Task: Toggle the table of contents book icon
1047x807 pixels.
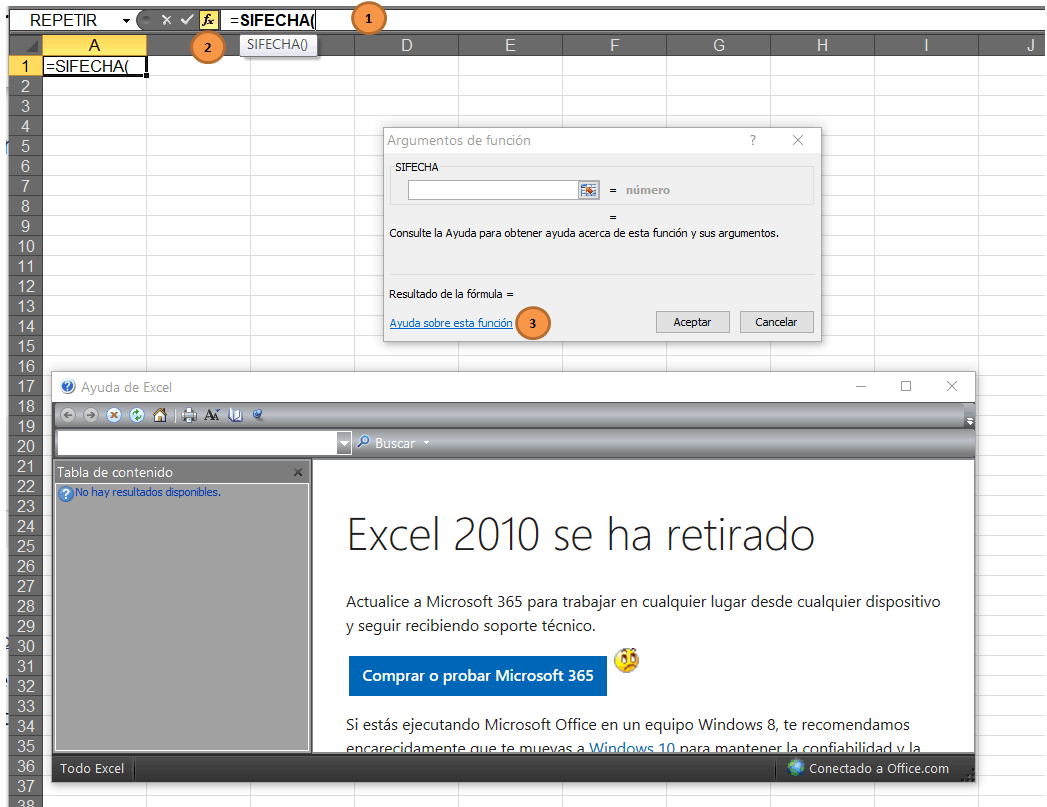Action: coord(235,415)
